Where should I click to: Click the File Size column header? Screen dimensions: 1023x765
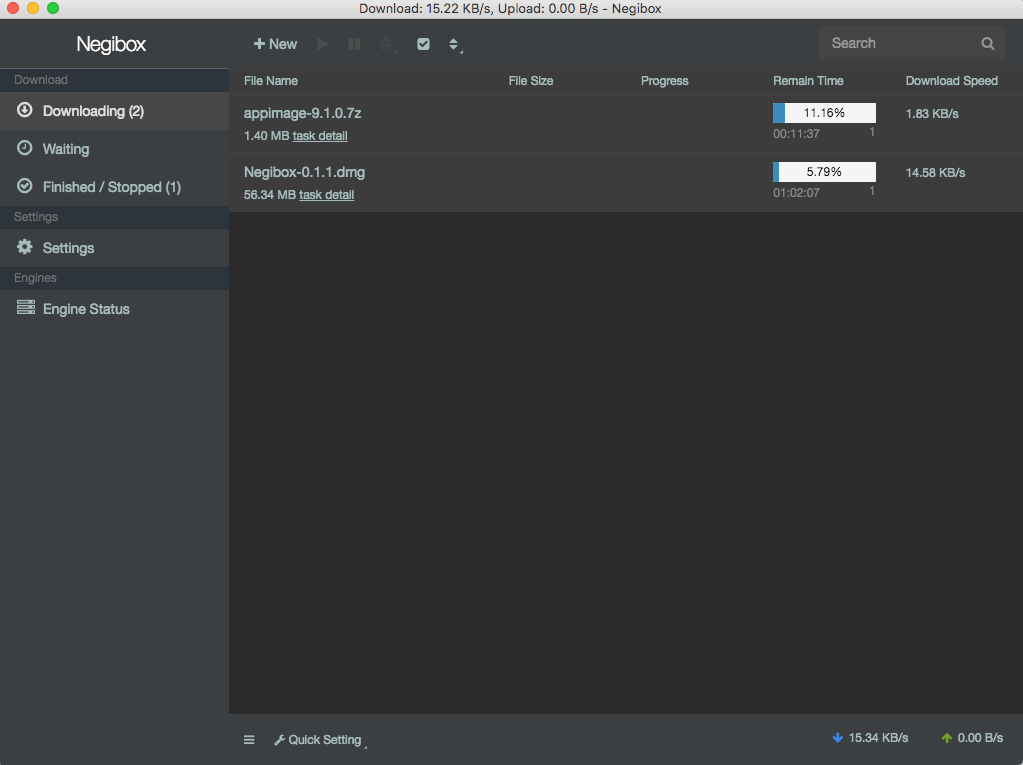[530, 81]
